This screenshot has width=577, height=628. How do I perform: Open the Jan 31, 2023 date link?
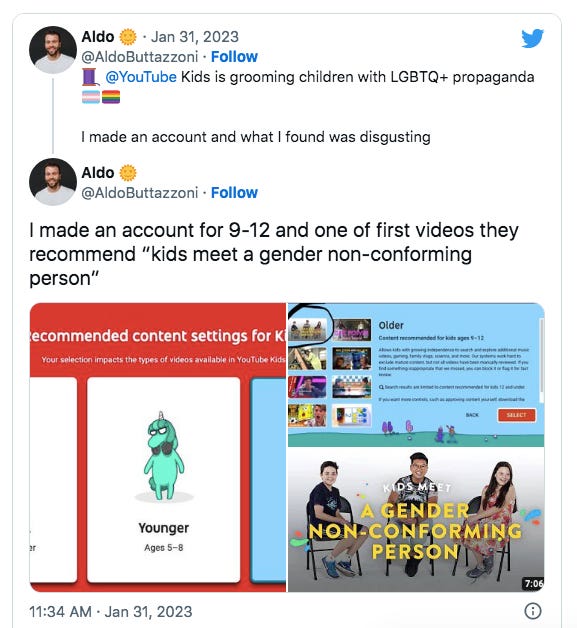click(x=195, y=37)
